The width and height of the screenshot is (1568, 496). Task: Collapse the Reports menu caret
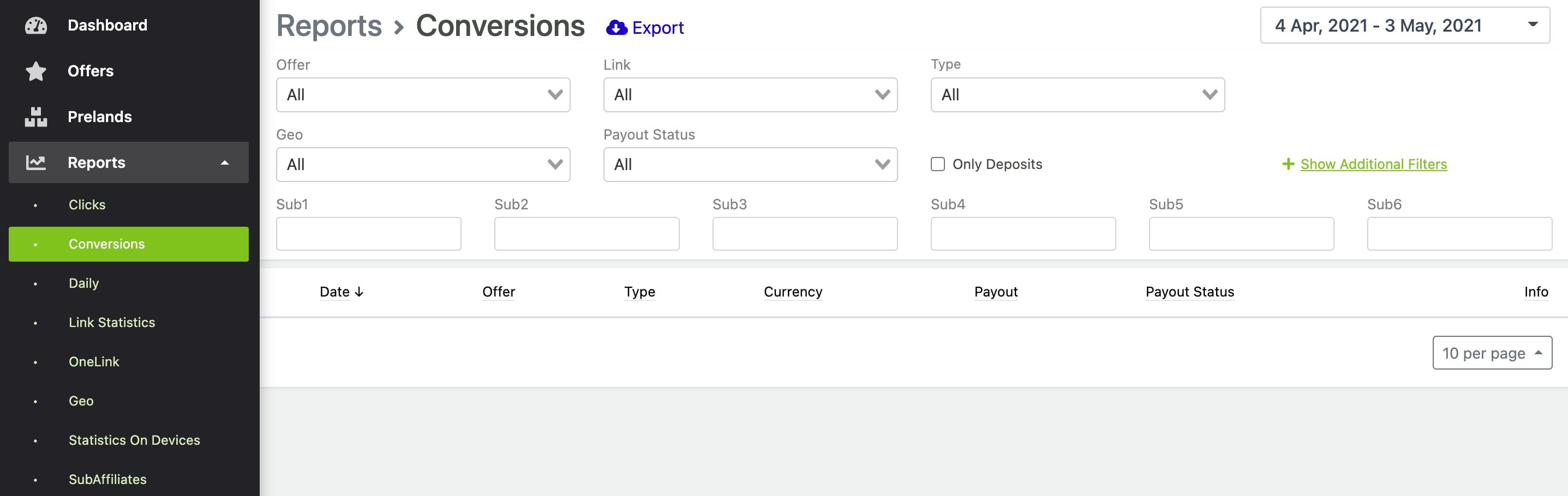[225, 163]
